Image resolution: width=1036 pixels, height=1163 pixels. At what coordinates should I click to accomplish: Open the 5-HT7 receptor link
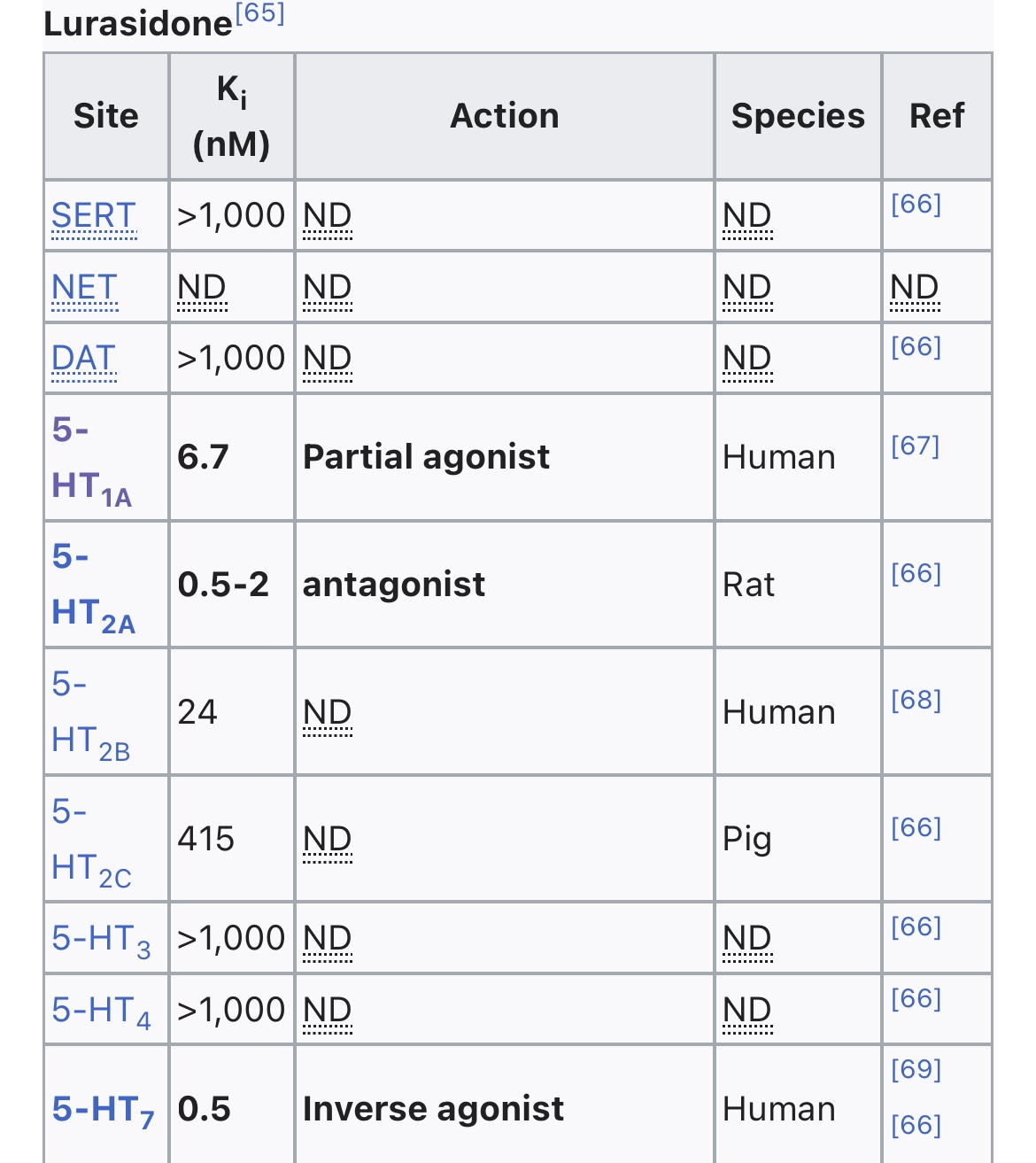[103, 1110]
